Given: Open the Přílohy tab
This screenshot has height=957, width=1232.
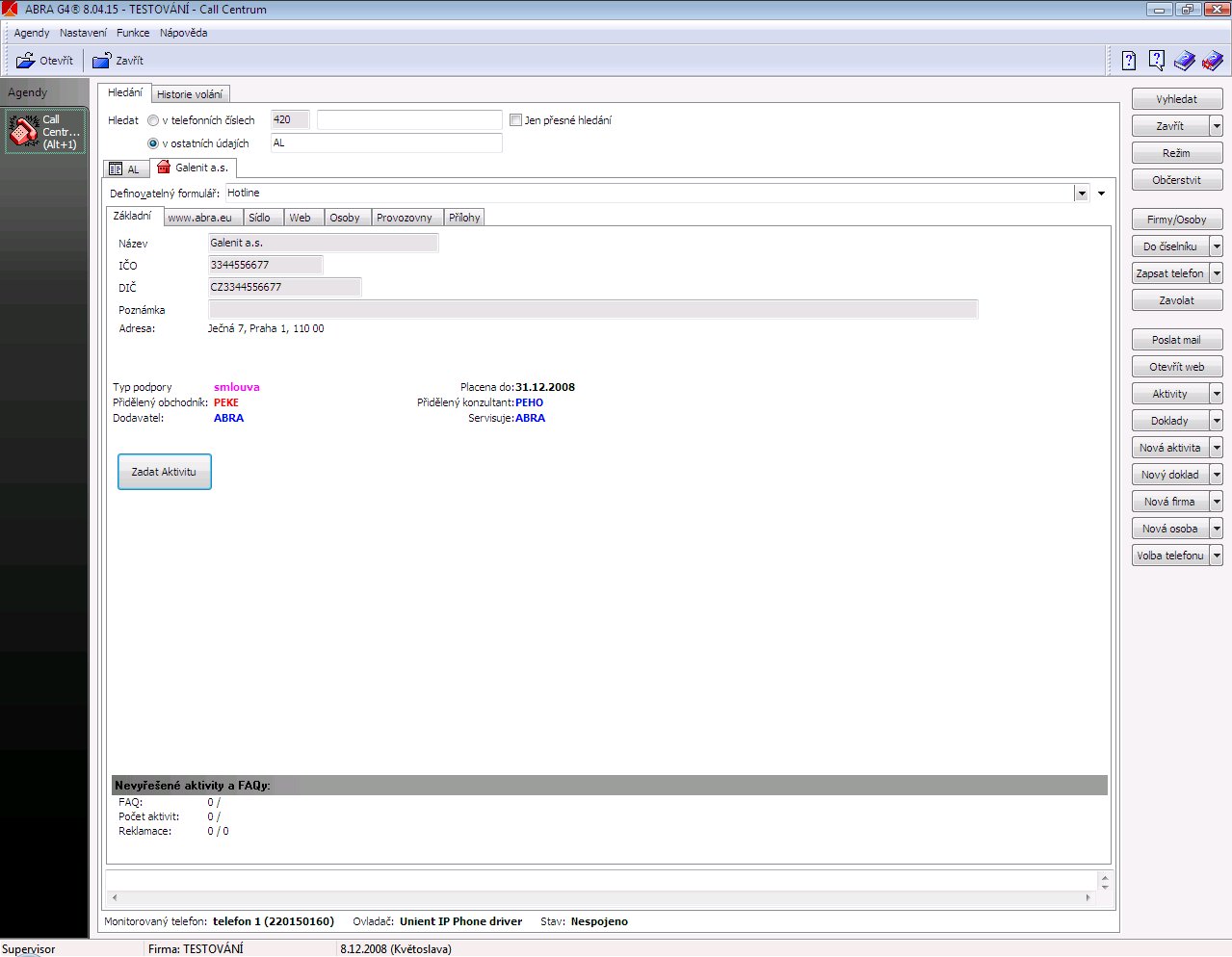Looking at the screenshot, I should pyautogui.click(x=464, y=218).
